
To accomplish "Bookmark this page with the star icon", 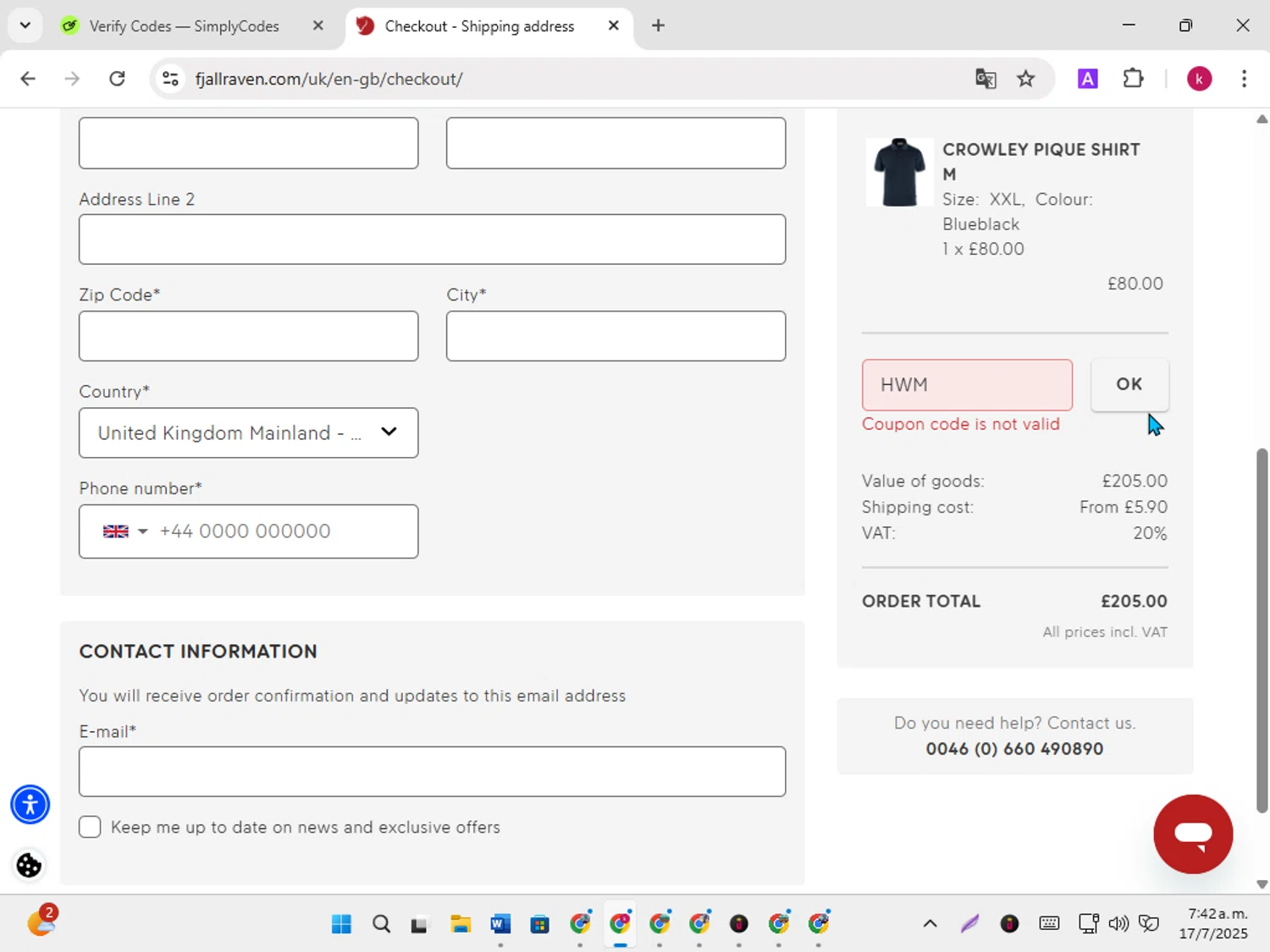I will pyautogui.click(x=1026, y=79).
